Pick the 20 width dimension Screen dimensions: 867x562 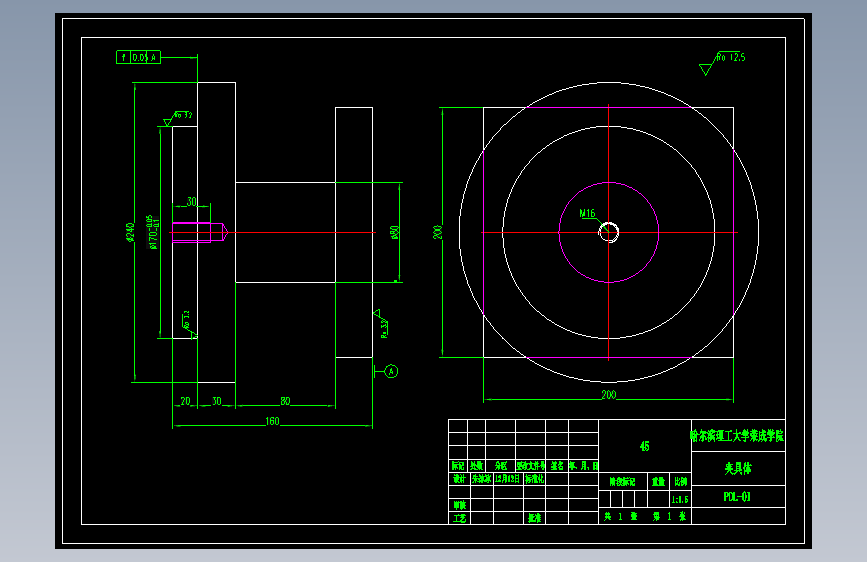point(185,401)
